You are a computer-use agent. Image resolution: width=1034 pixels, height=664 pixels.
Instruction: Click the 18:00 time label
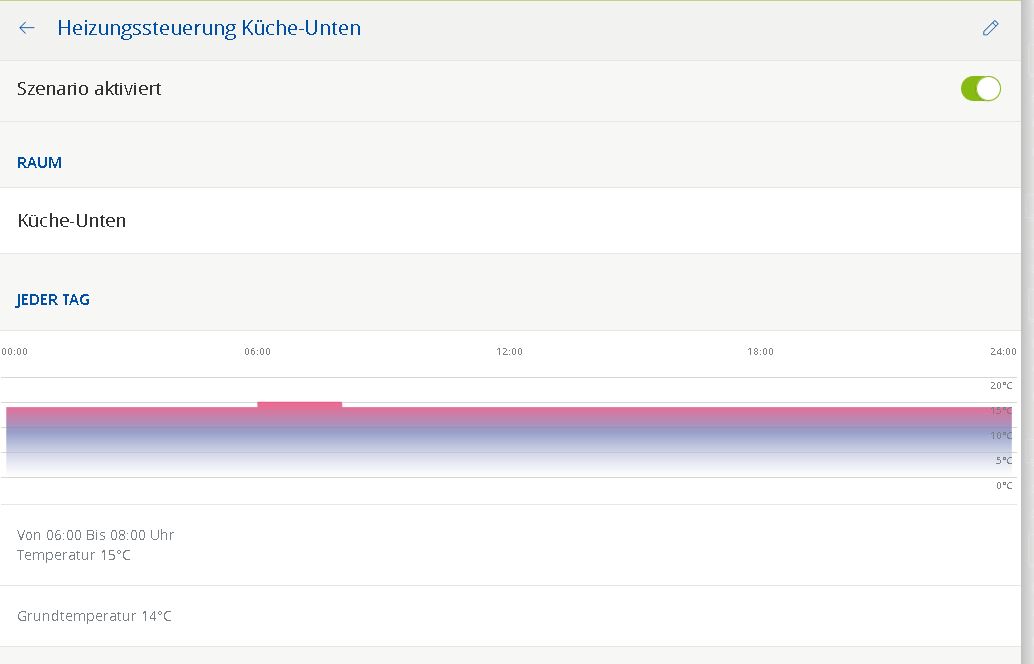coord(760,352)
